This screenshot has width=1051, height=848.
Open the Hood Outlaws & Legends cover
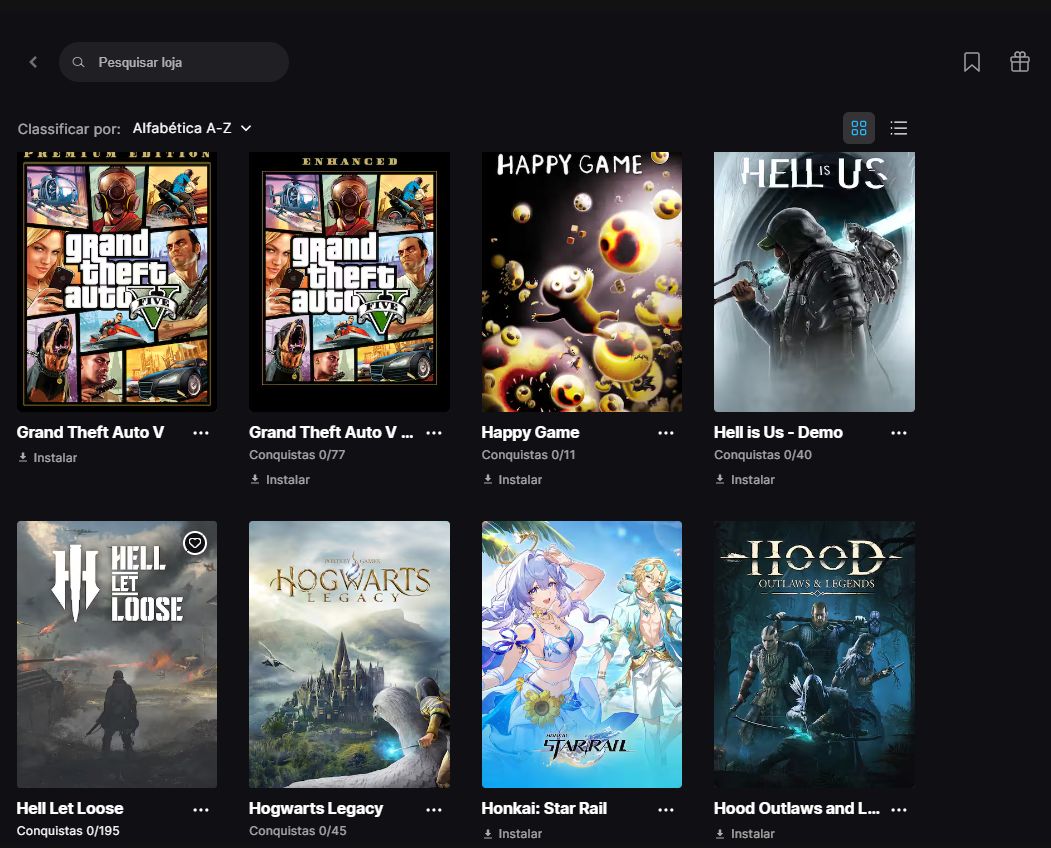[x=814, y=654]
